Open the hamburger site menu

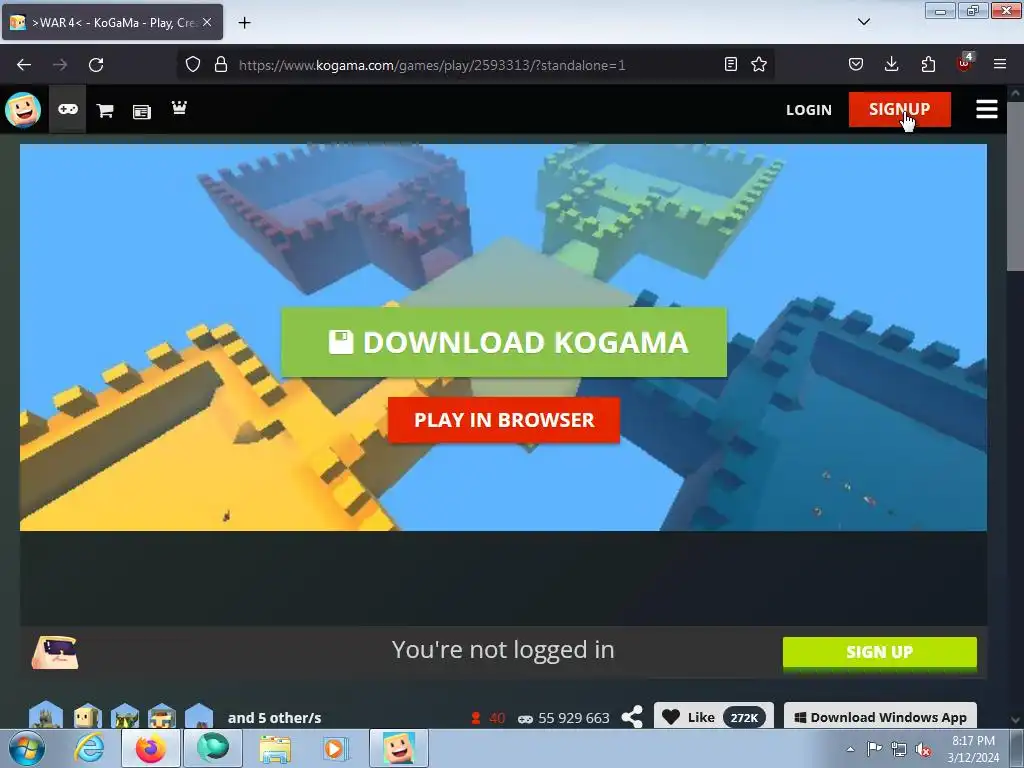(x=987, y=109)
